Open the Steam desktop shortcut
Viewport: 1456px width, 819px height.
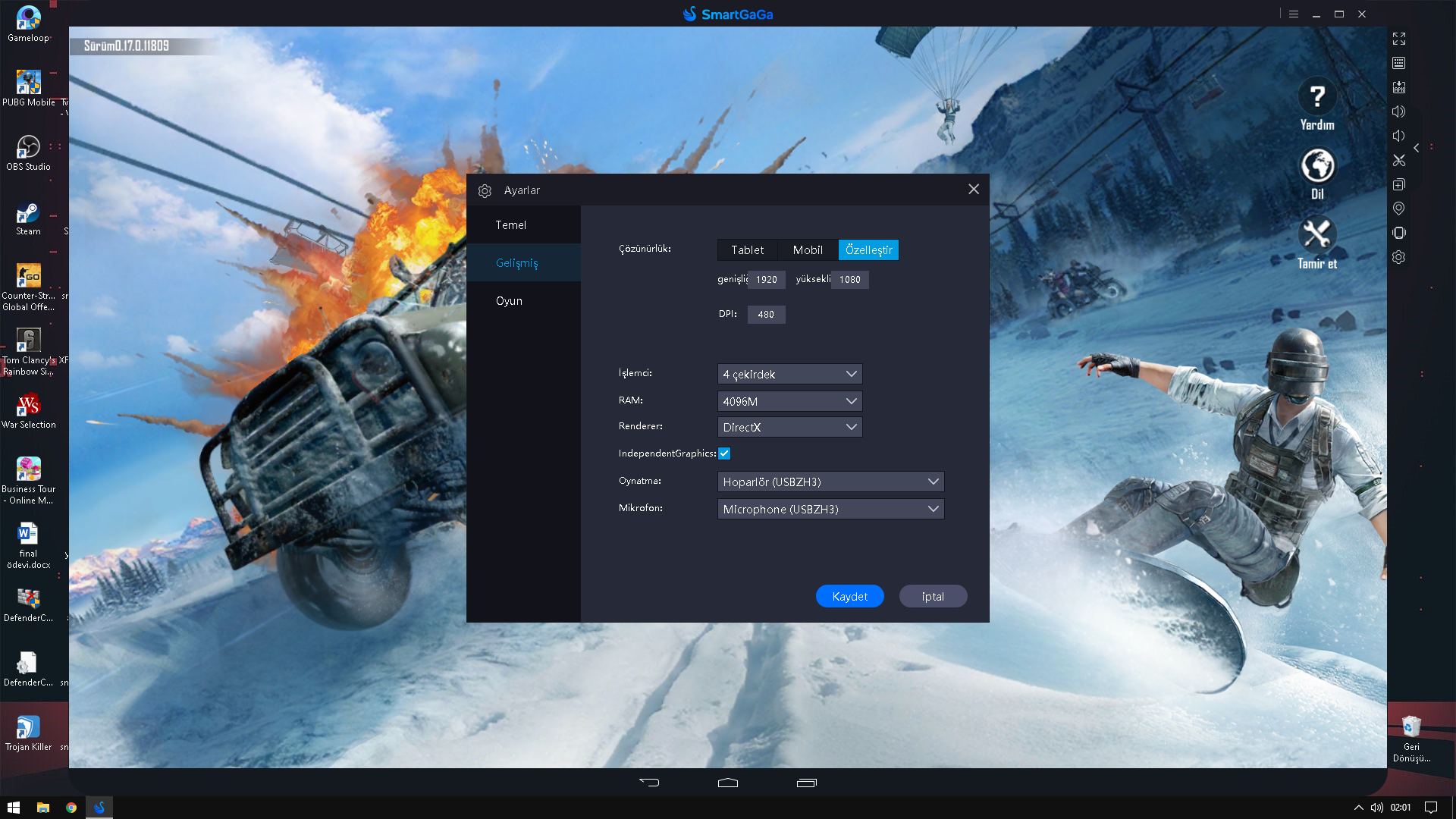point(29,218)
